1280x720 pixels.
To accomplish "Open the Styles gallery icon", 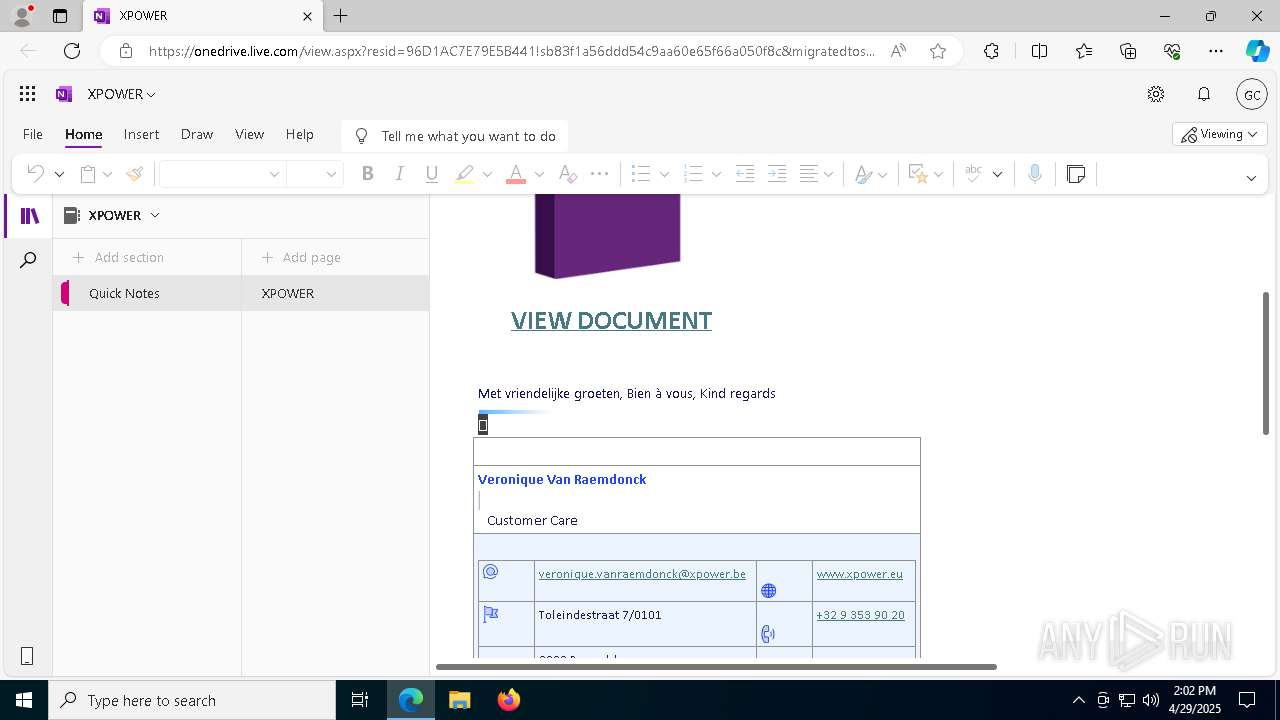I will [864, 174].
